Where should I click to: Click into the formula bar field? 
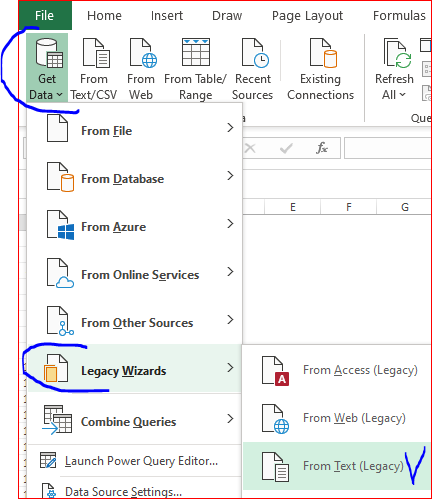tap(387, 148)
